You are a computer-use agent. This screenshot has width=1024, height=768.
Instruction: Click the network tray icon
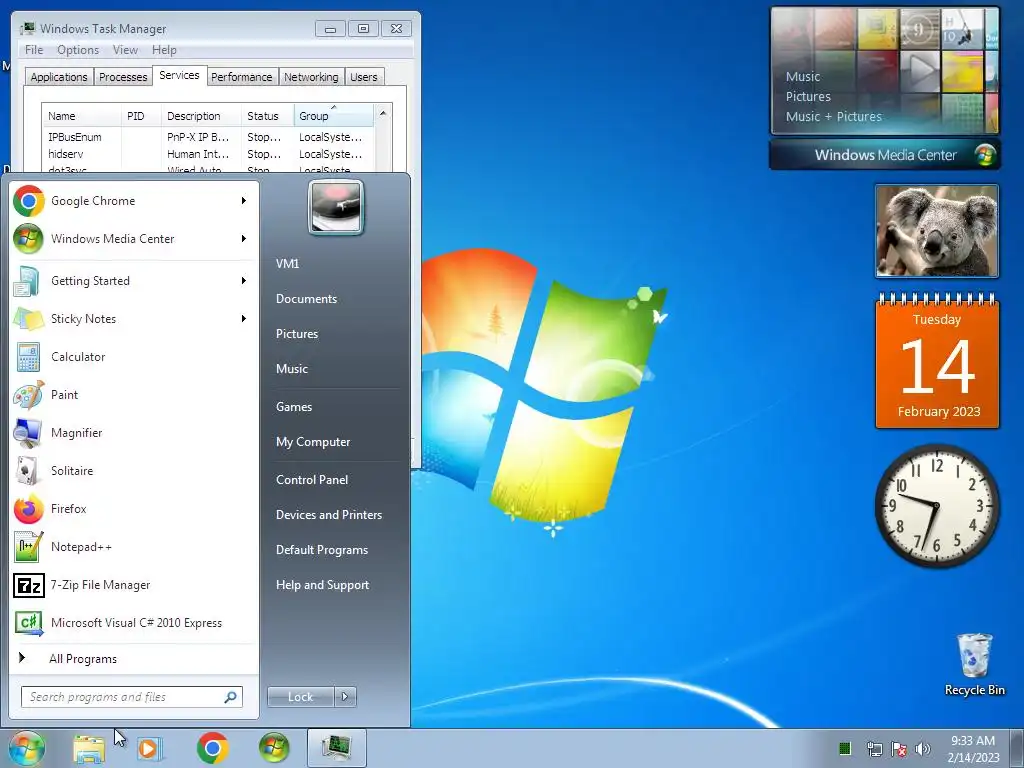874,749
